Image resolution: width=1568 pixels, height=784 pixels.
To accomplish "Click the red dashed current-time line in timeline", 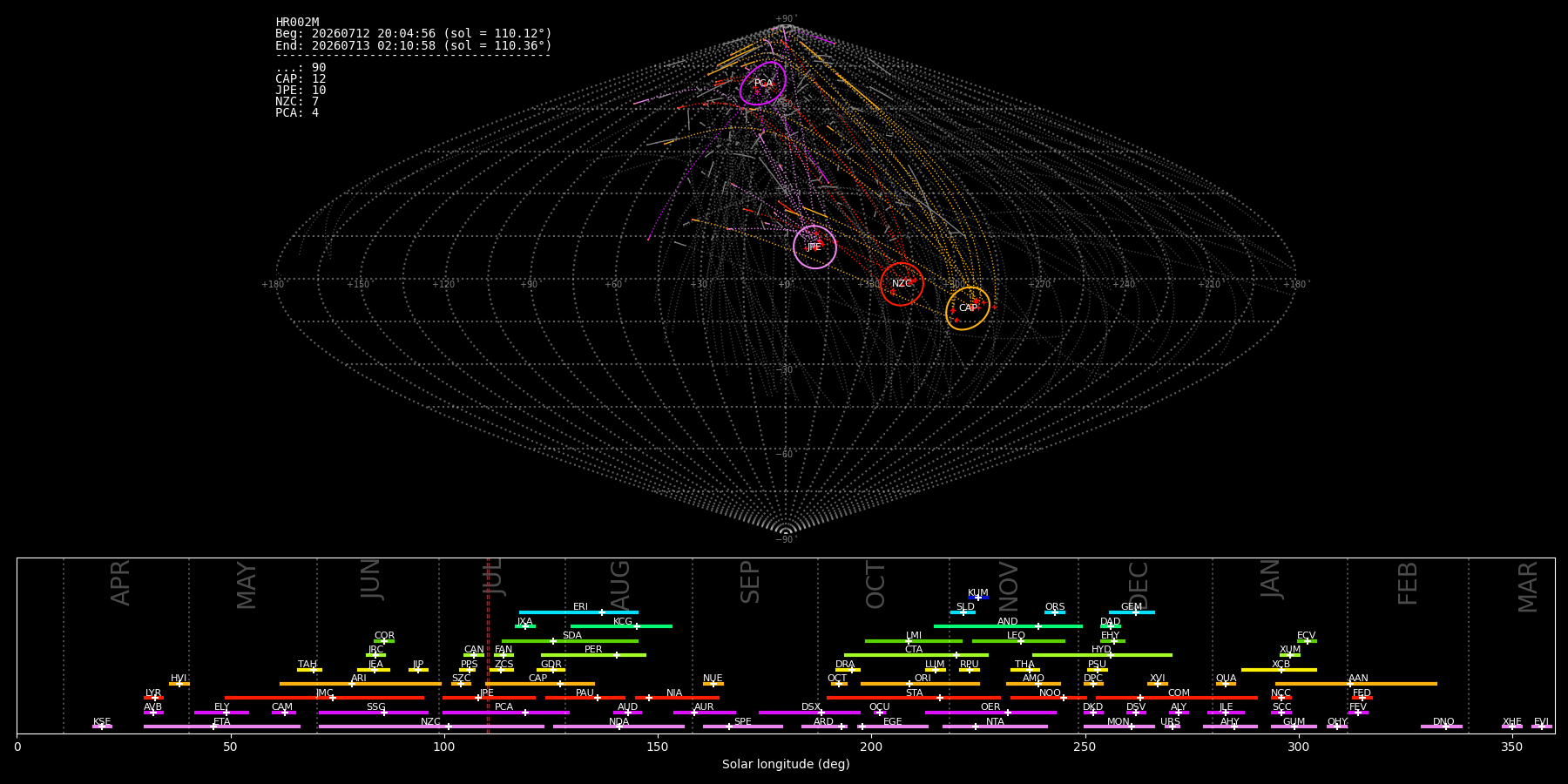I will point(488,645).
